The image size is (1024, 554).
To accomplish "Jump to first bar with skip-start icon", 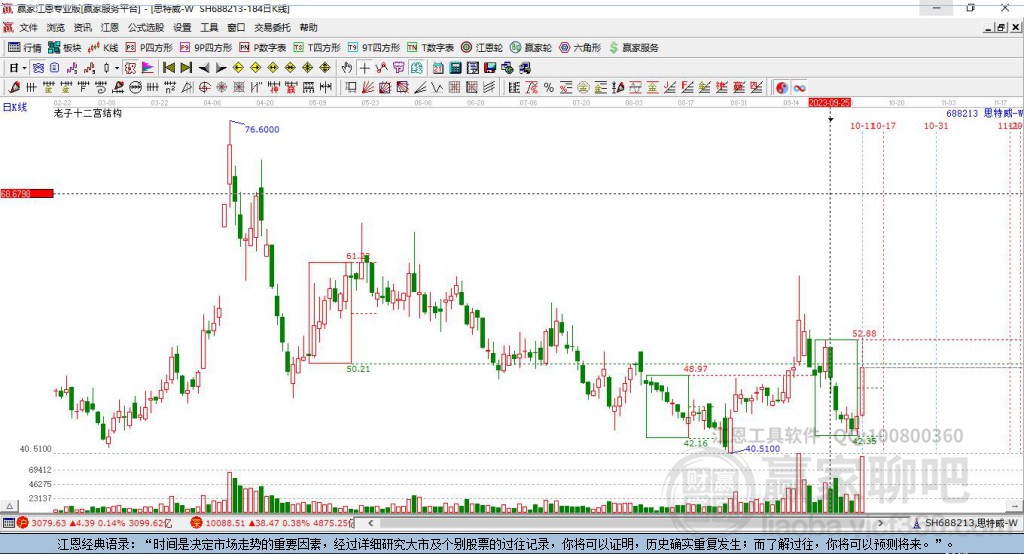I will click(168, 67).
